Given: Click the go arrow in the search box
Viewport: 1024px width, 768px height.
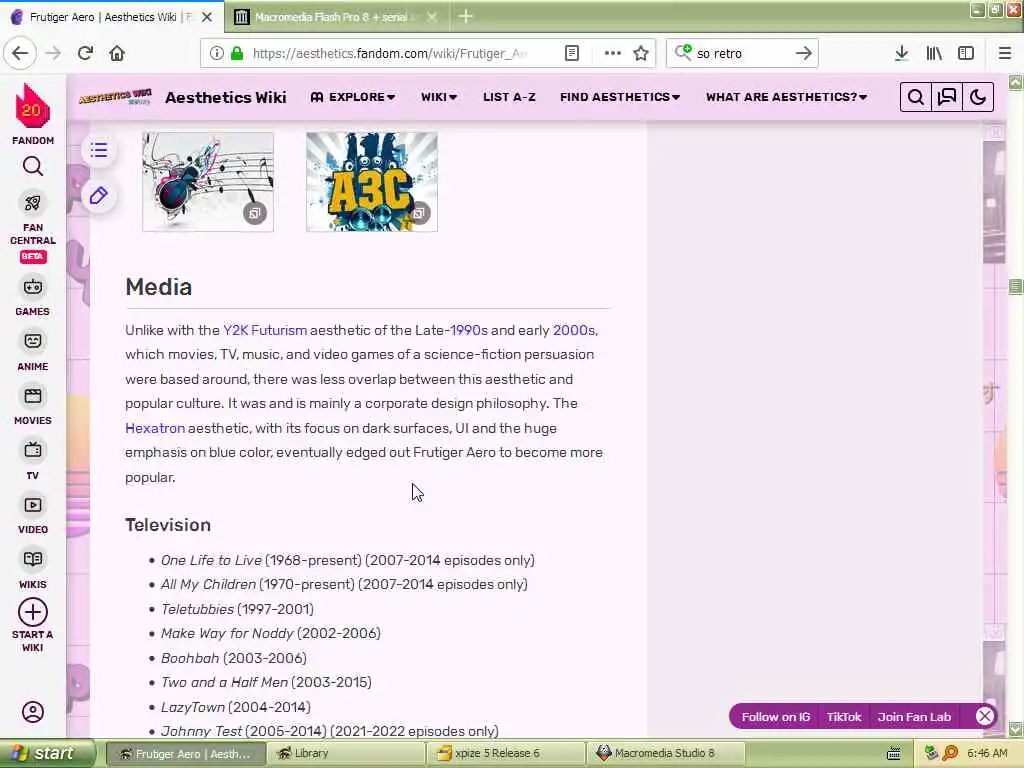Looking at the screenshot, I should pyautogui.click(x=803, y=53).
